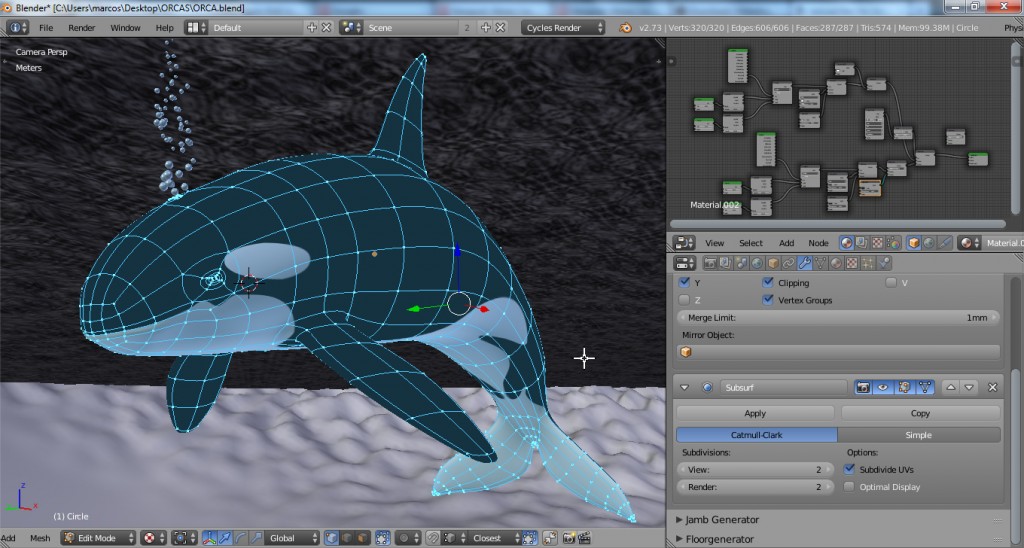Enable the Optimal Display checkbox
The width and height of the screenshot is (1024, 548).
point(850,487)
